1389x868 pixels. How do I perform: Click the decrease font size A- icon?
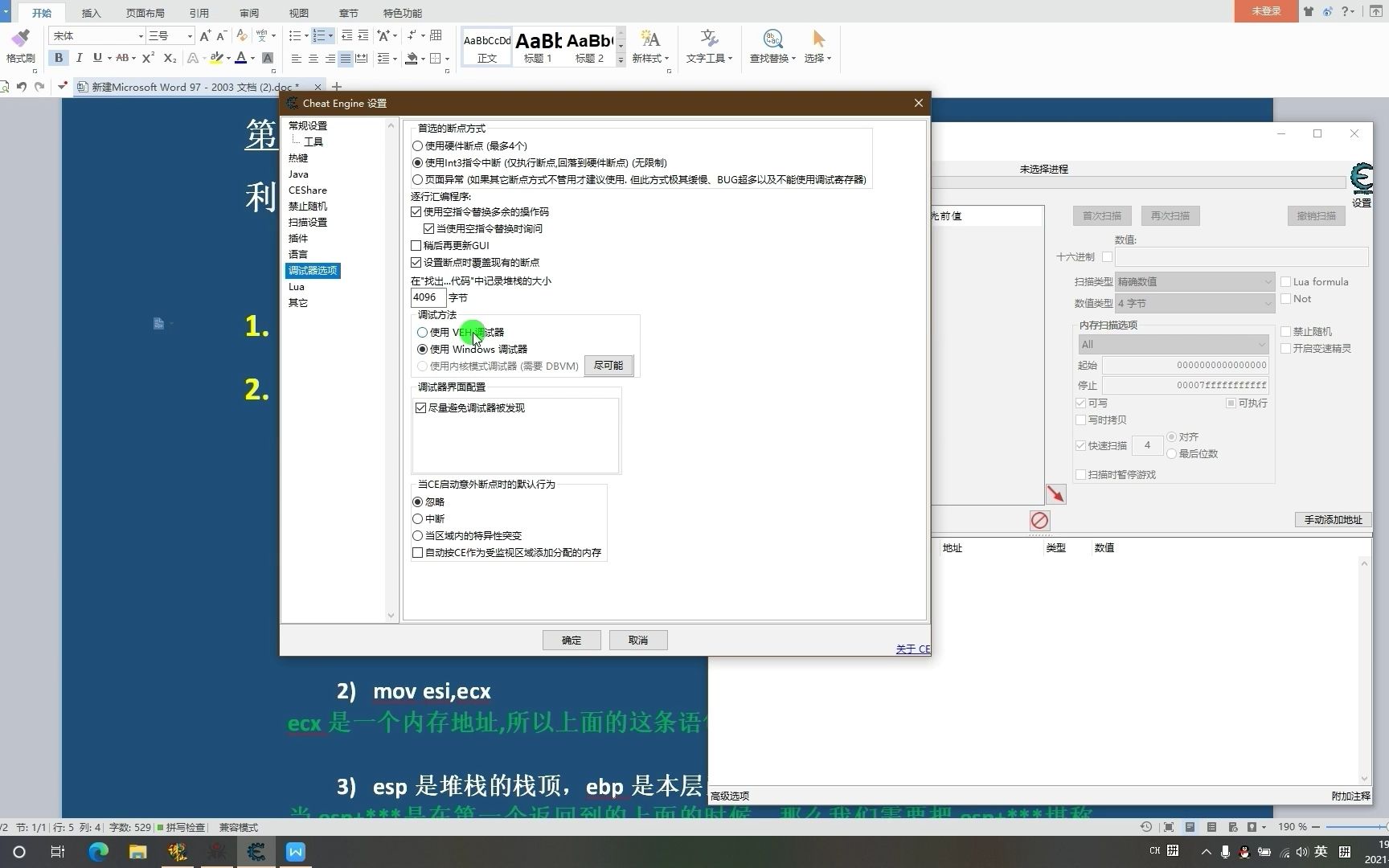[x=221, y=35]
